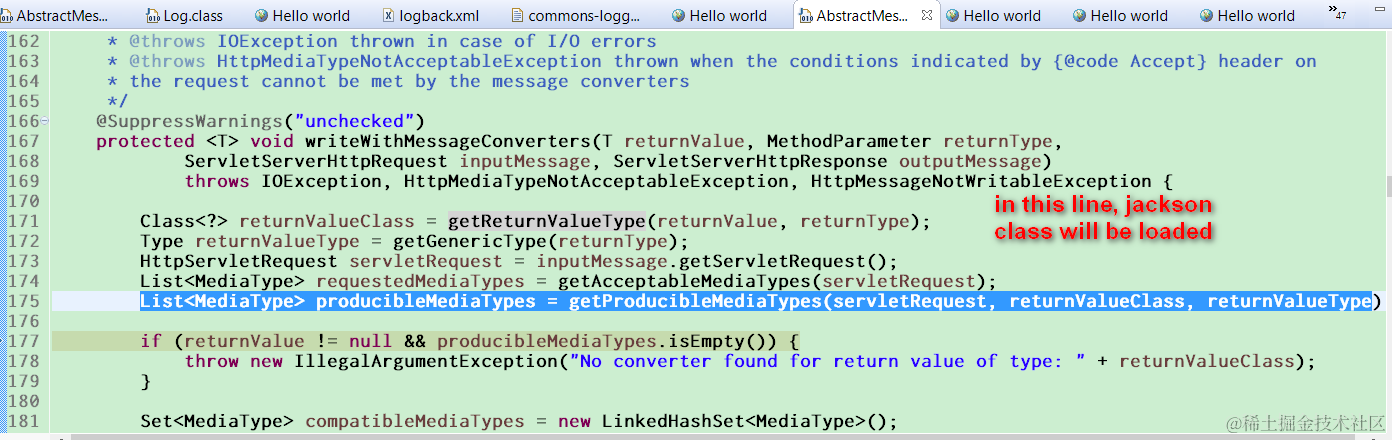Click line number 162 in the ruler
This screenshot has width=1392, height=440.
[x=22, y=41]
